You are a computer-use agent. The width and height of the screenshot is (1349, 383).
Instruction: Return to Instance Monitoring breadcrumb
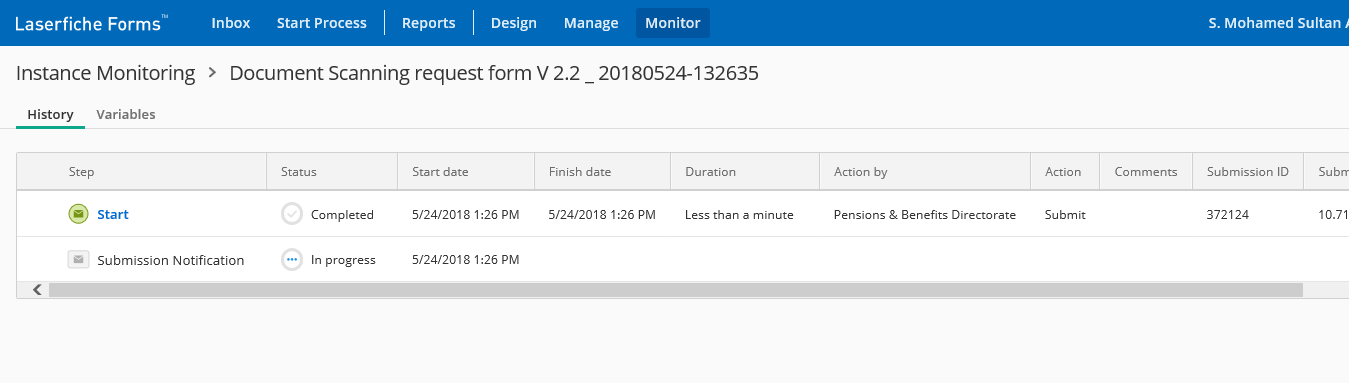click(106, 73)
